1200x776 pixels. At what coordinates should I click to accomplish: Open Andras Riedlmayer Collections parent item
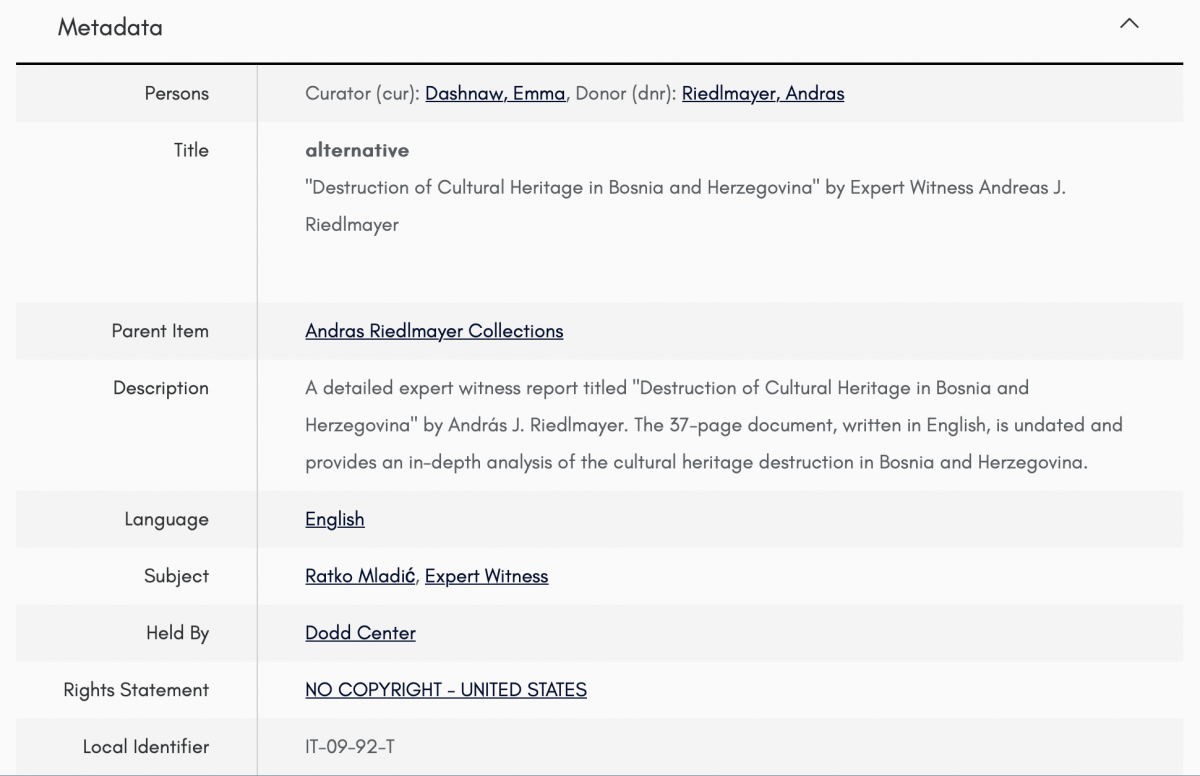tap(434, 331)
